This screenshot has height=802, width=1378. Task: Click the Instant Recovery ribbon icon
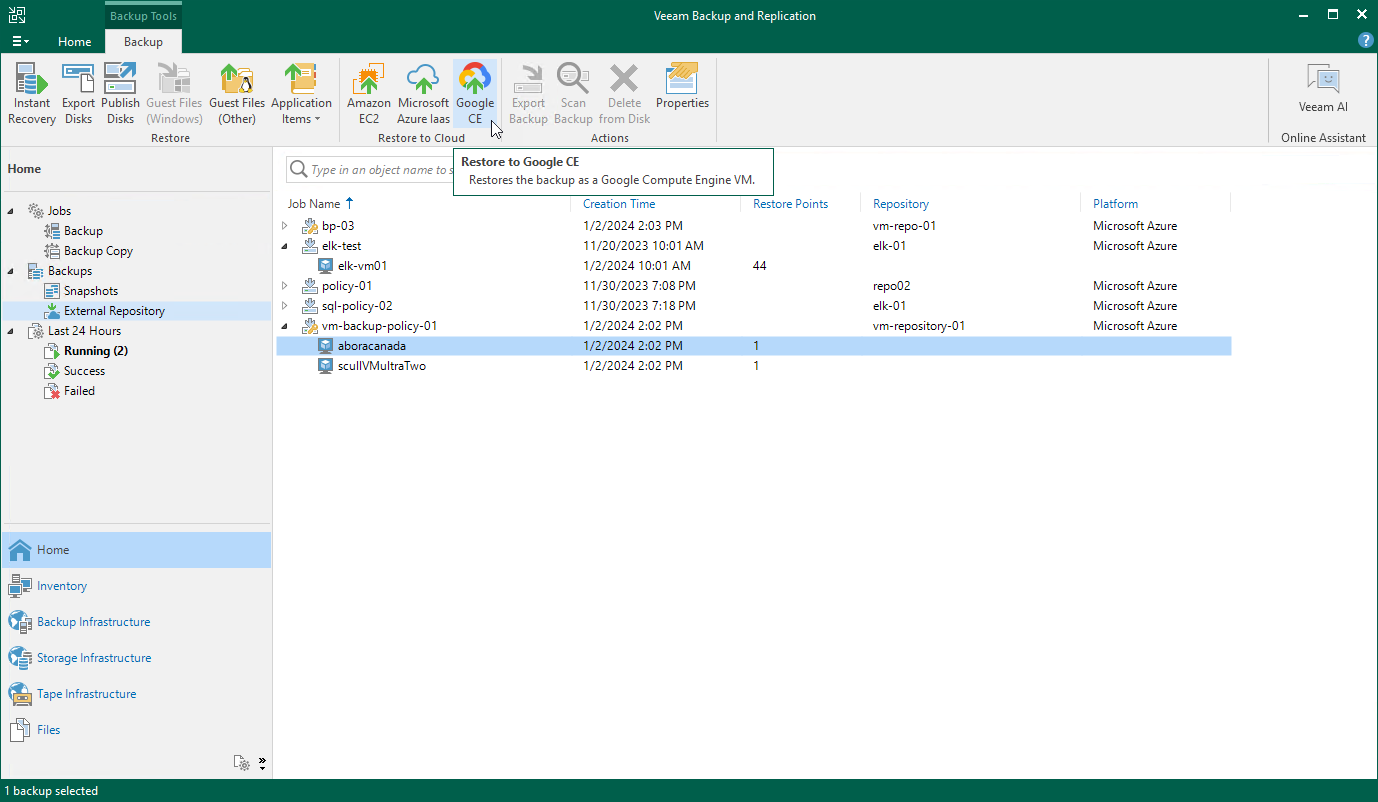(32, 93)
